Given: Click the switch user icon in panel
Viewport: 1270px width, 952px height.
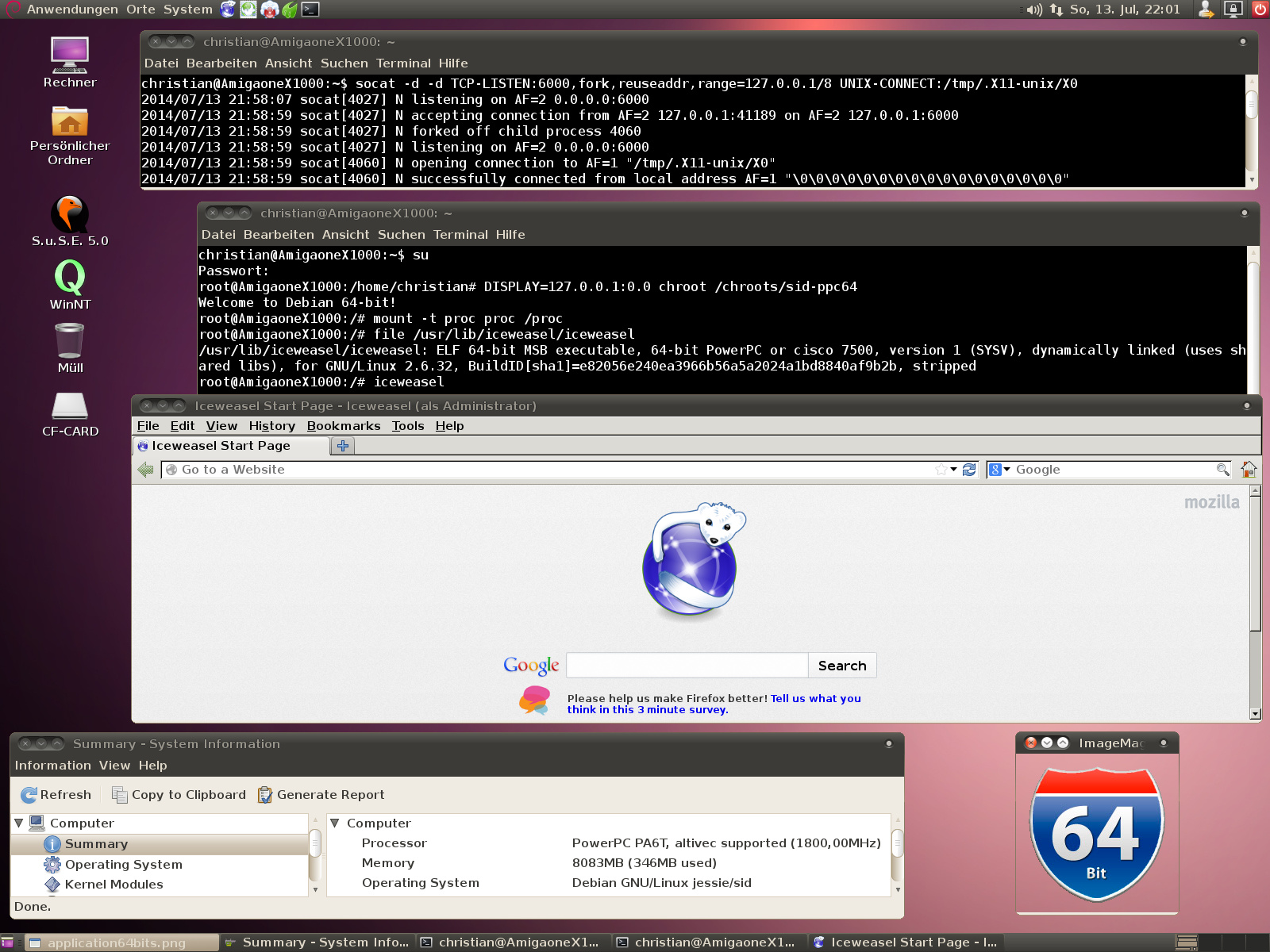Looking at the screenshot, I should (x=1206, y=10).
